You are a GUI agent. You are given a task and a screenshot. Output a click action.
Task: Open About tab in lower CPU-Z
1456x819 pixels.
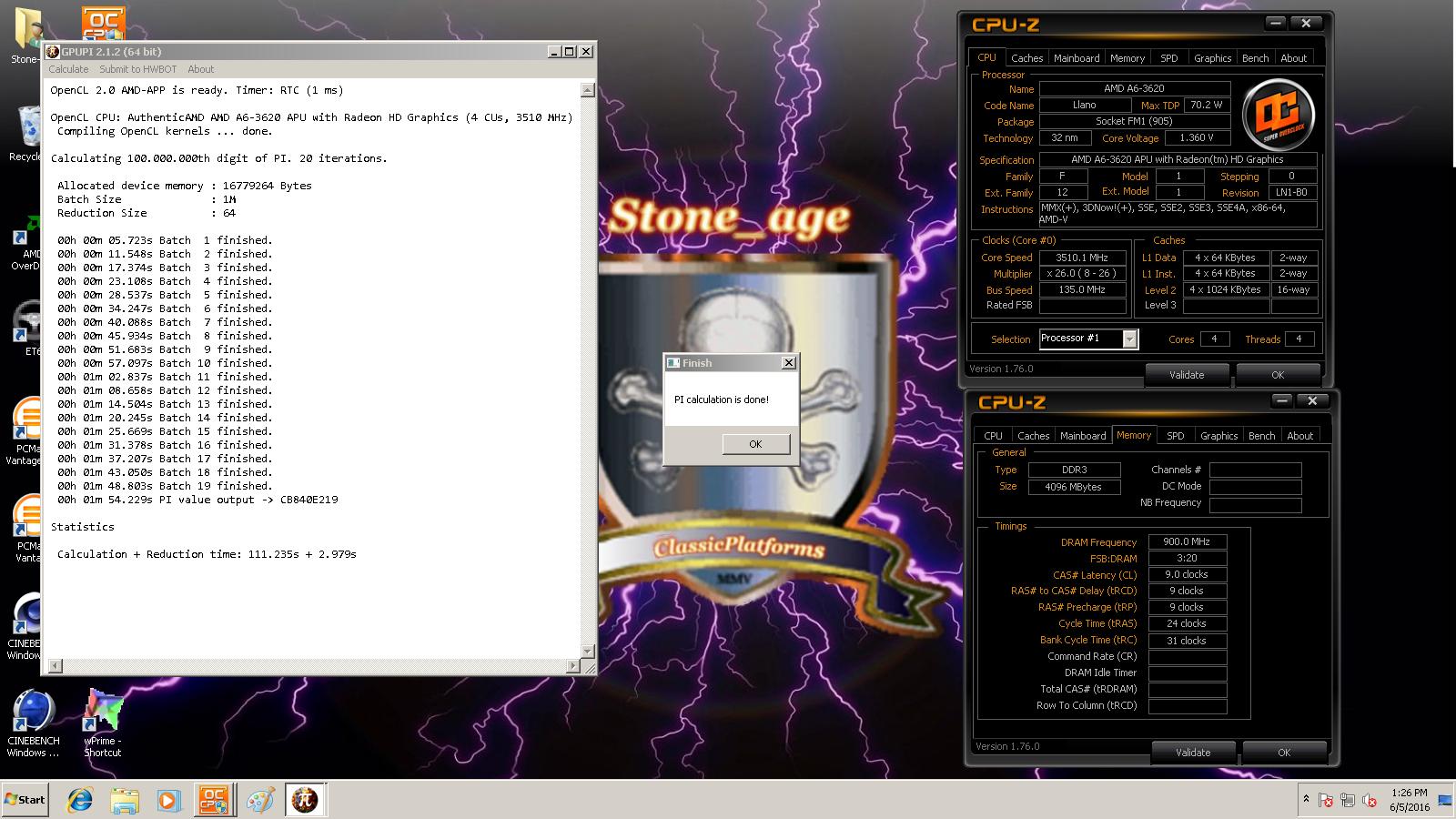coord(1300,436)
